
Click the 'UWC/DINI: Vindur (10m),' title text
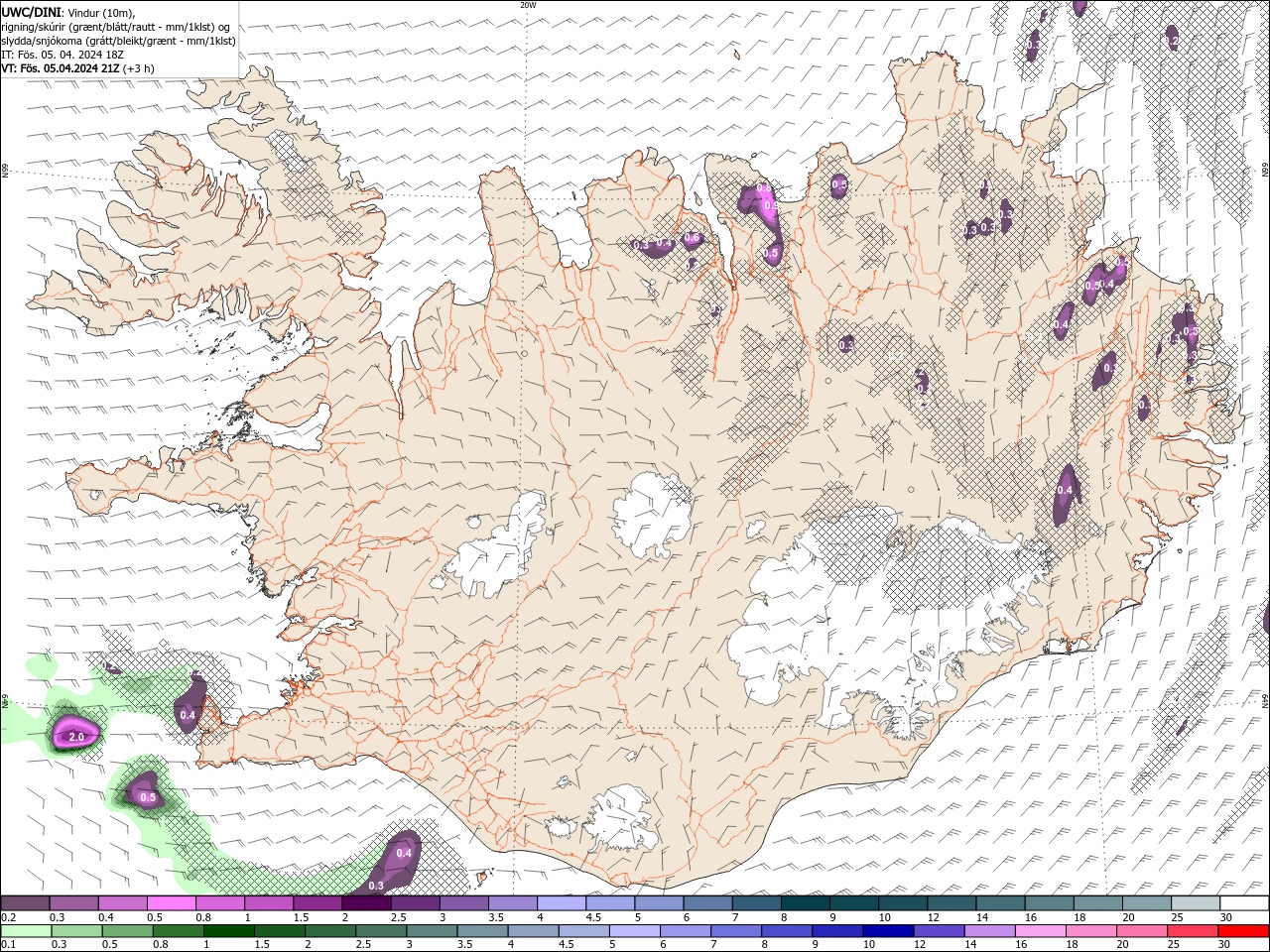(68, 12)
